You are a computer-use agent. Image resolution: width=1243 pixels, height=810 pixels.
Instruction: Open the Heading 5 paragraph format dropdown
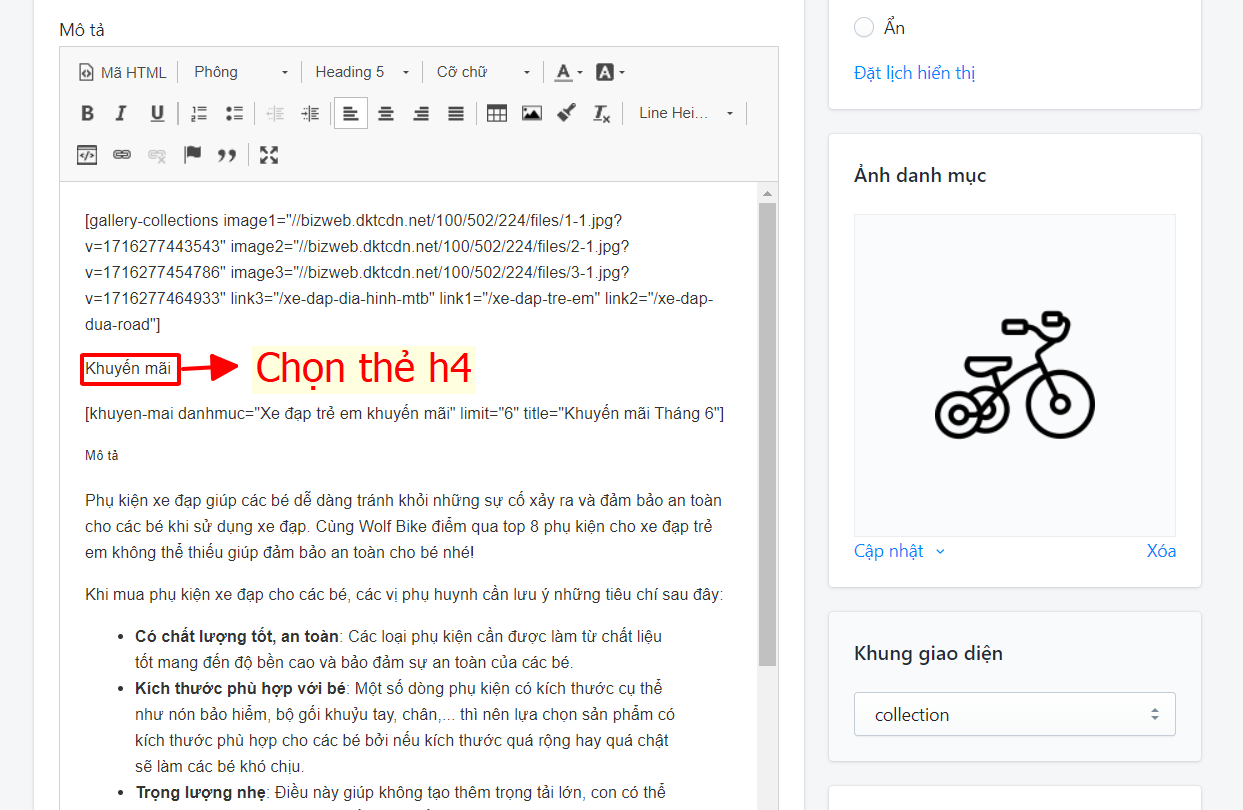pyautogui.click(x=362, y=72)
